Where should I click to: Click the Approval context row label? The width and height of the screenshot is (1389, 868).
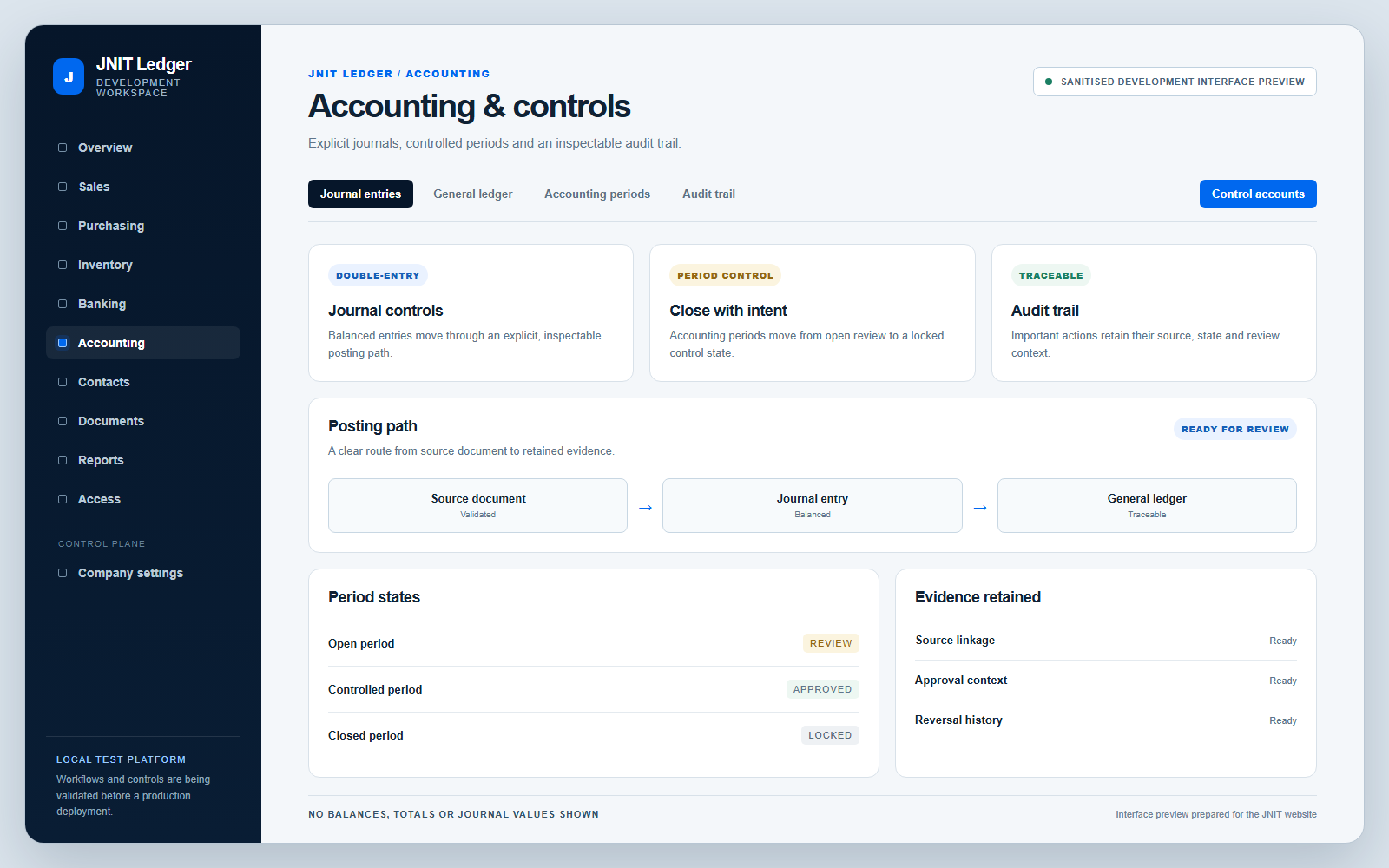pyautogui.click(x=961, y=680)
